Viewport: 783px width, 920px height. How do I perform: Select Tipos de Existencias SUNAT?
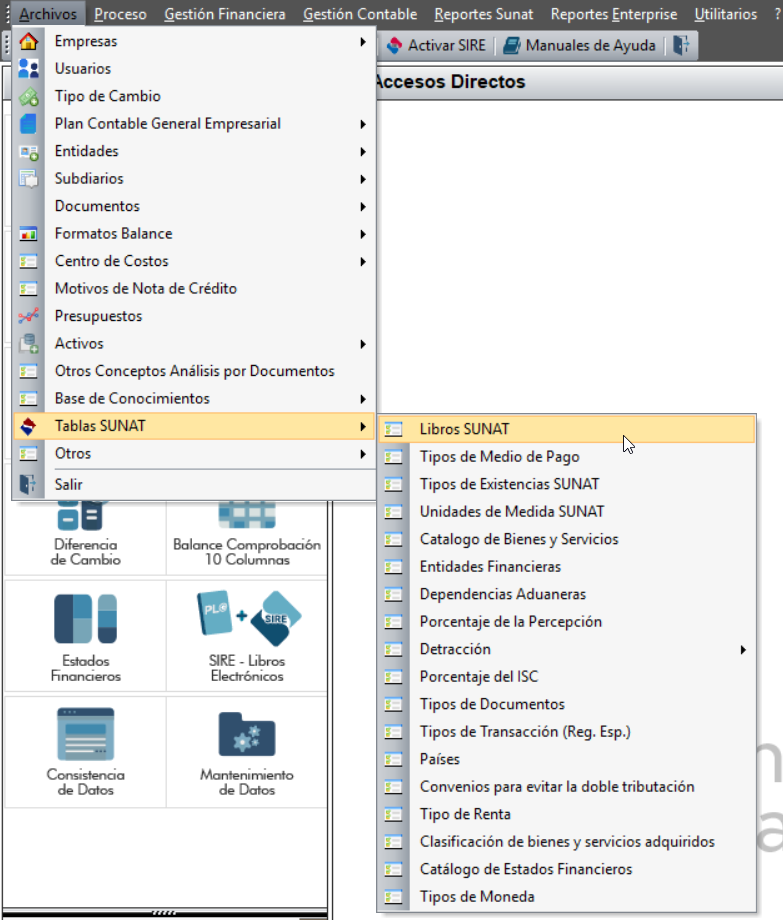pyautogui.click(x=567, y=484)
